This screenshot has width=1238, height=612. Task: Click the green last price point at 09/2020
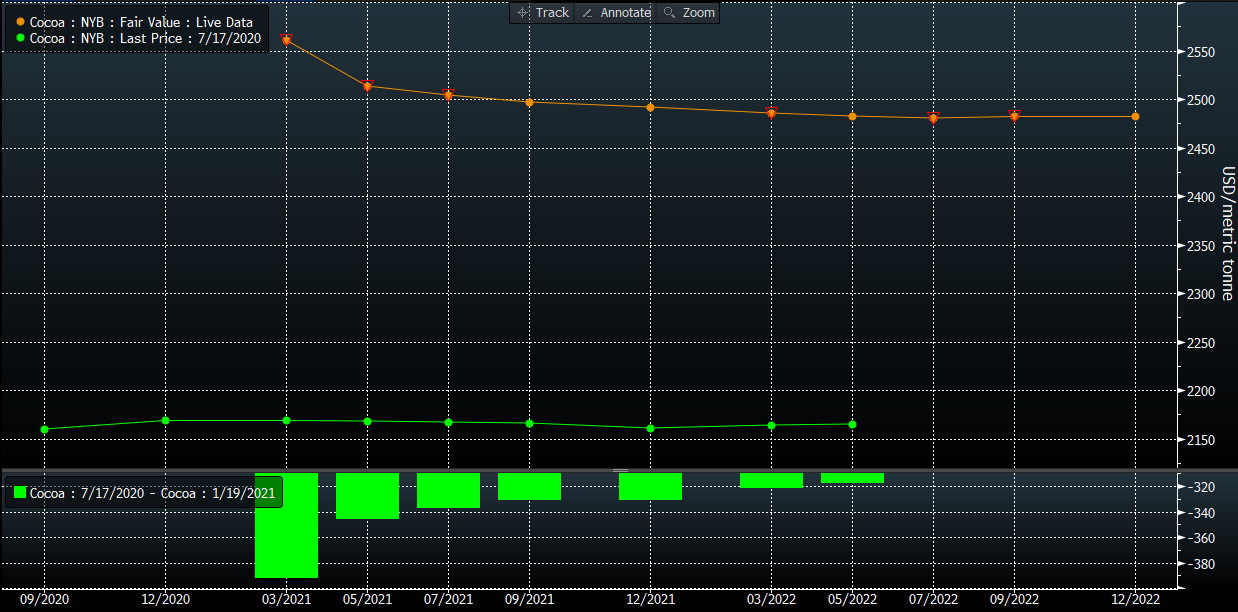(44, 429)
